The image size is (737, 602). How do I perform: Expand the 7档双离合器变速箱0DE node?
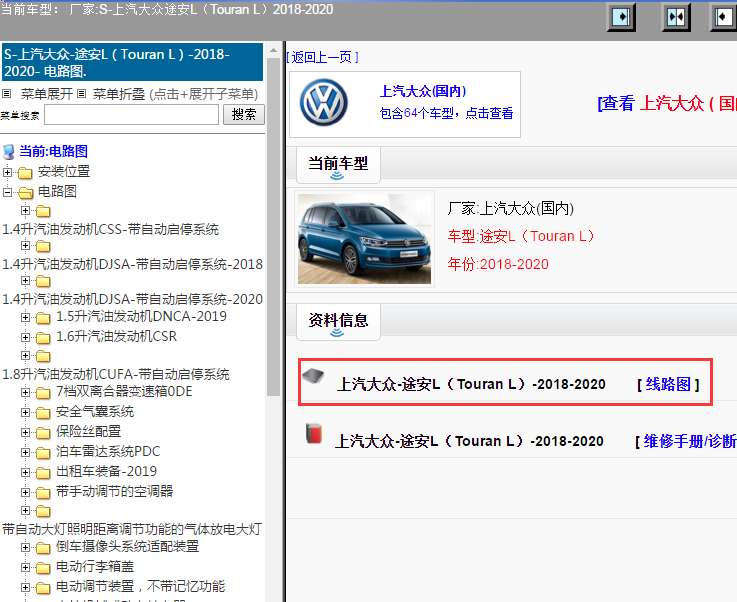(25, 392)
